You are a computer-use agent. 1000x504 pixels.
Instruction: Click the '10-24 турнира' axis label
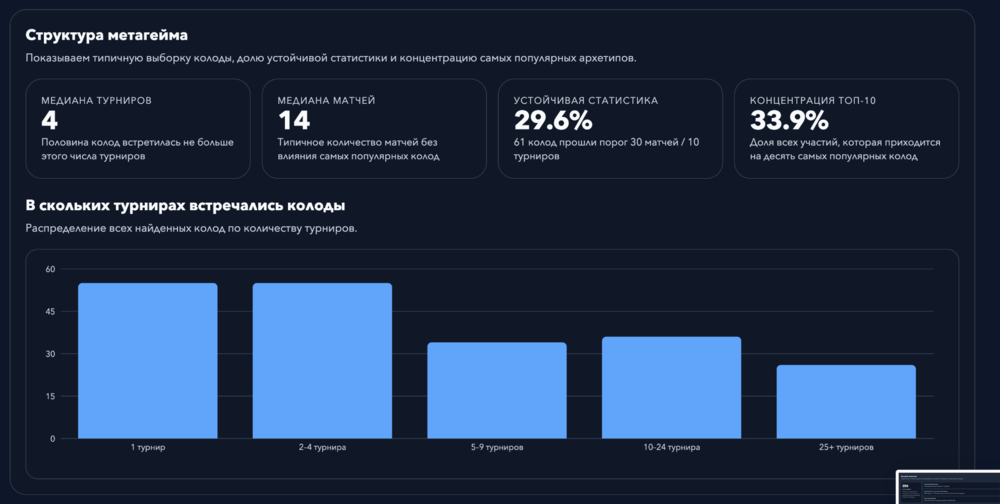[x=672, y=447]
